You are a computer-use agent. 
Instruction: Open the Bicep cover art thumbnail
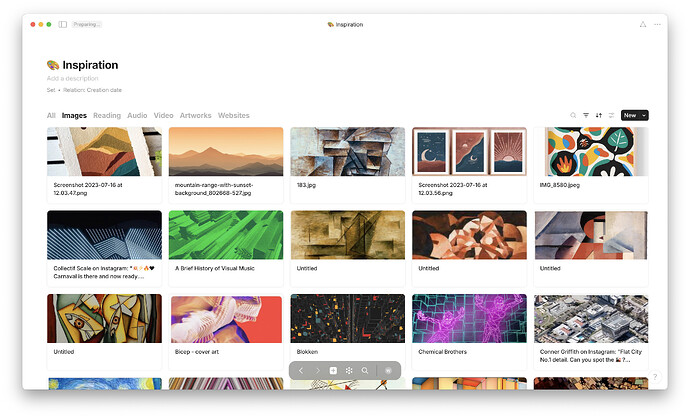226,319
